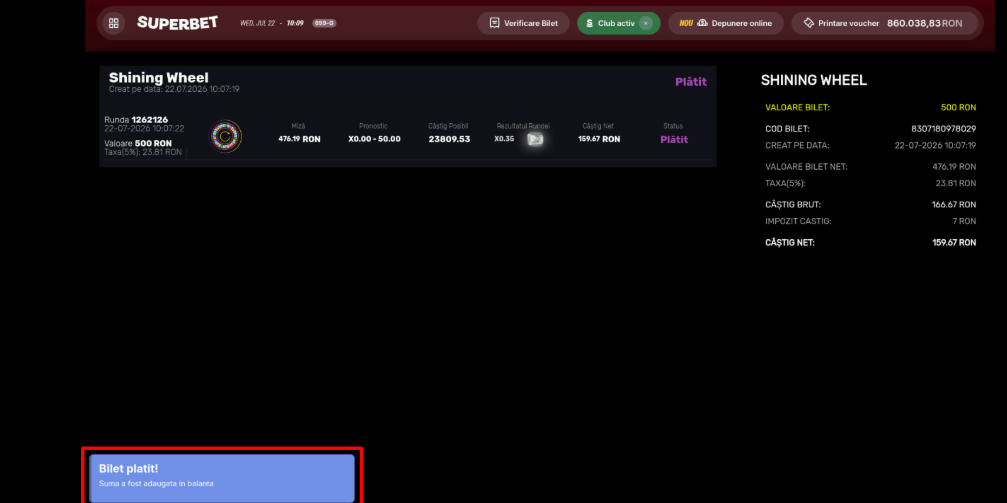Image resolution: width=1007 pixels, height=503 pixels.
Task: Click the deposit icon beside Depunere online
Action: [x=702, y=23]
